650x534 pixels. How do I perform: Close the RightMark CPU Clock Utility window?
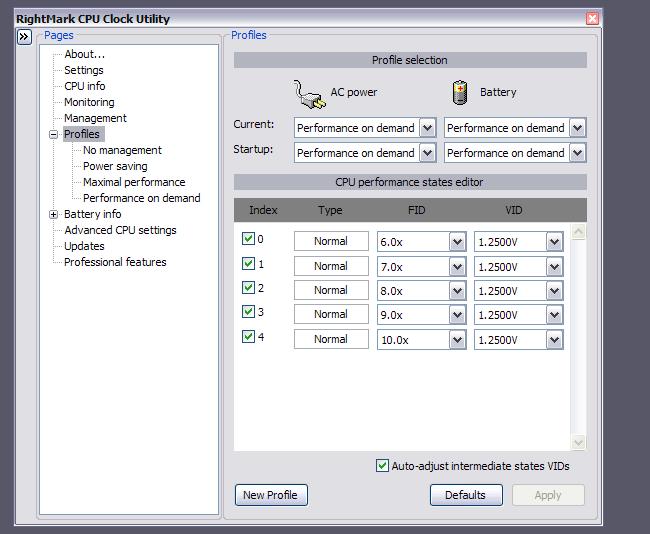coord(592,19)
